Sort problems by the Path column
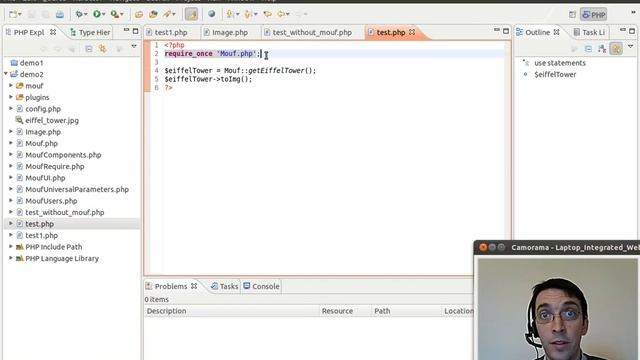640x360 pixels. click(x=407, y=311)
